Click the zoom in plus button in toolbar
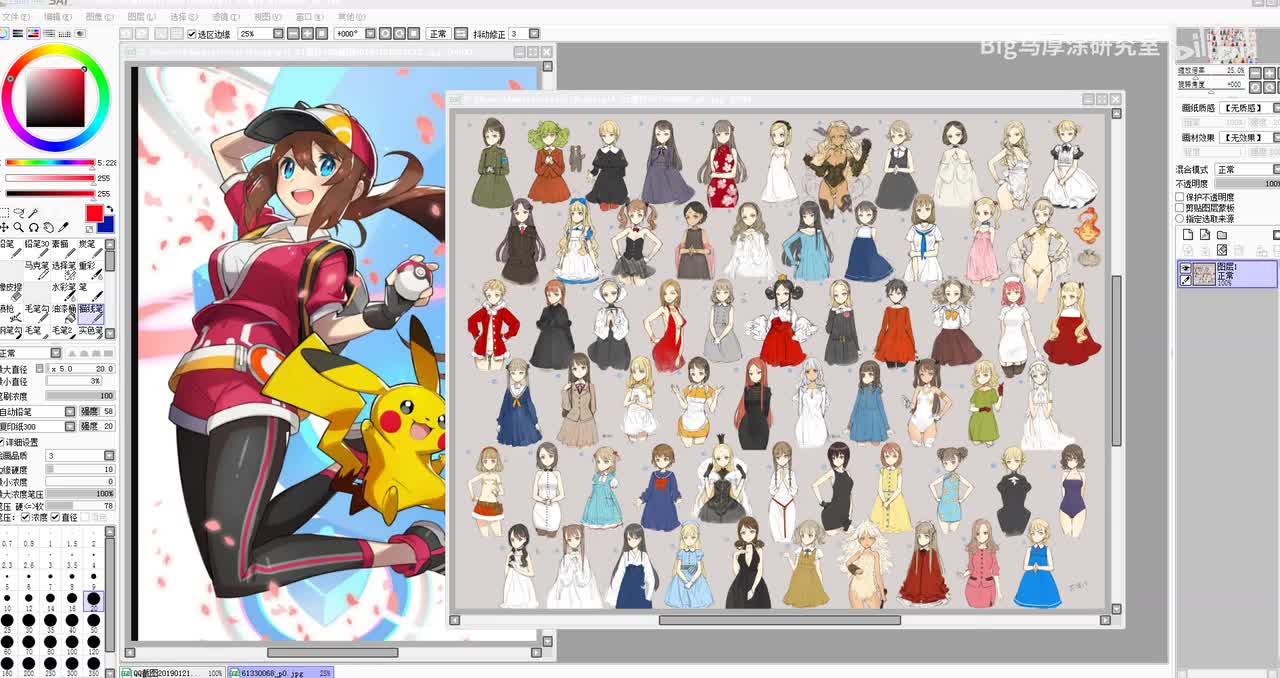Image resolution: width=1280 pixels, height=678 pixels. point(307,34)
